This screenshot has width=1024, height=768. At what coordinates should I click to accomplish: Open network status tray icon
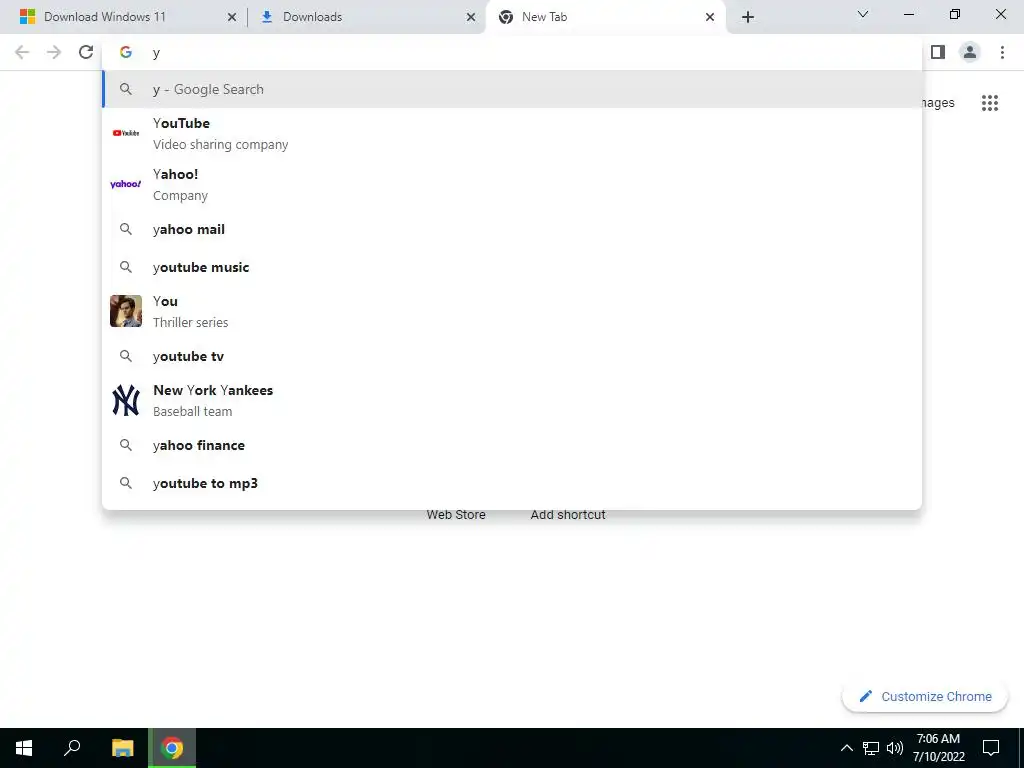[x=871, y=748]
